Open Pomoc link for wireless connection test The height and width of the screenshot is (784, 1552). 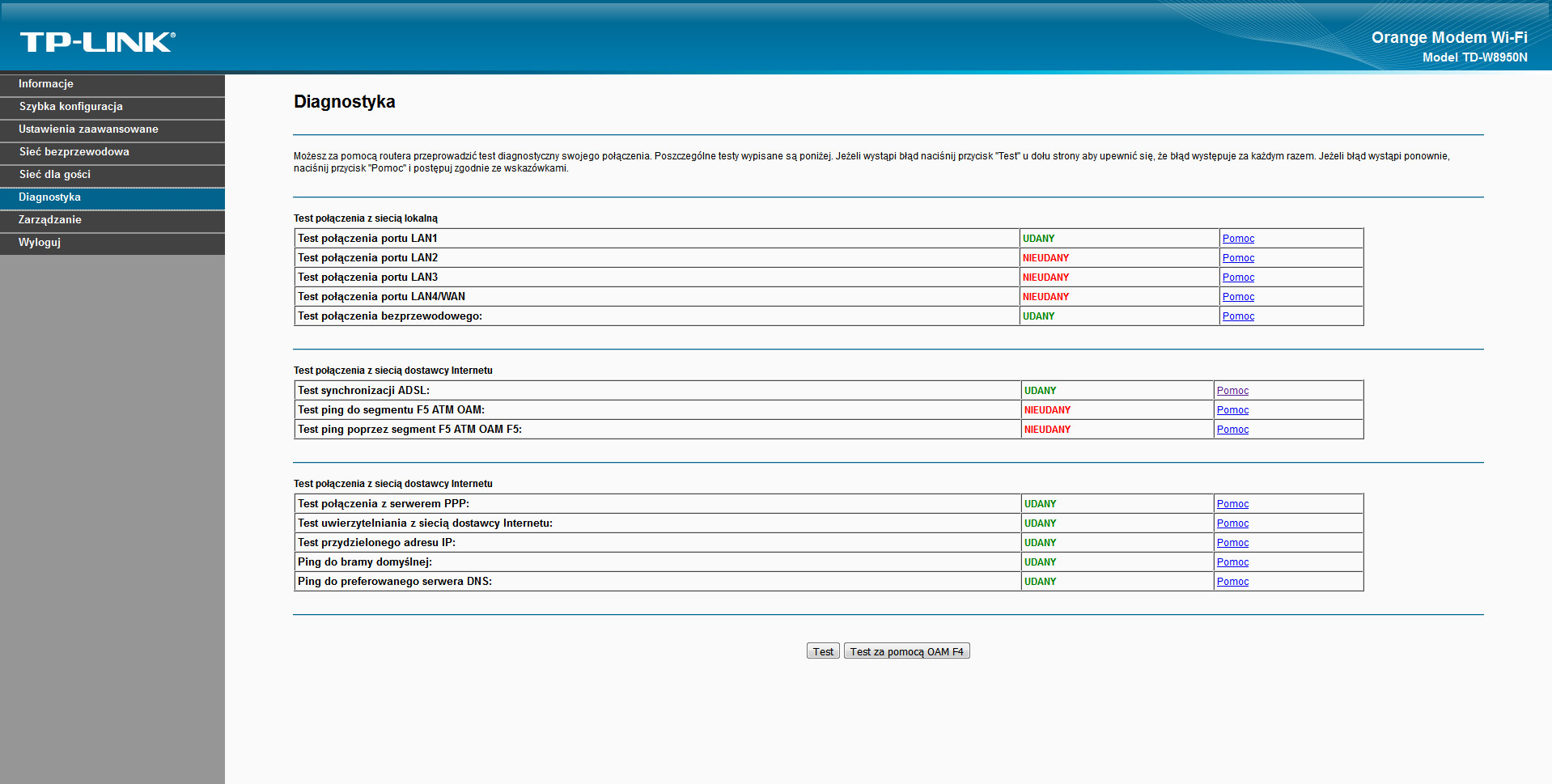click(x=1238, y=316)
